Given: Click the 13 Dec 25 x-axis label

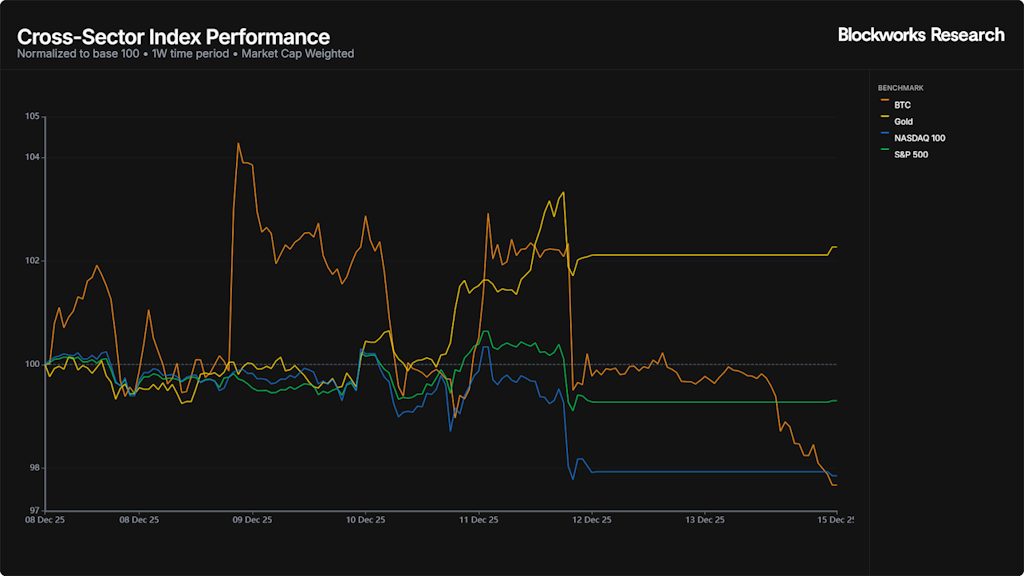Looking at the screenshot, I should coord(704,520).
